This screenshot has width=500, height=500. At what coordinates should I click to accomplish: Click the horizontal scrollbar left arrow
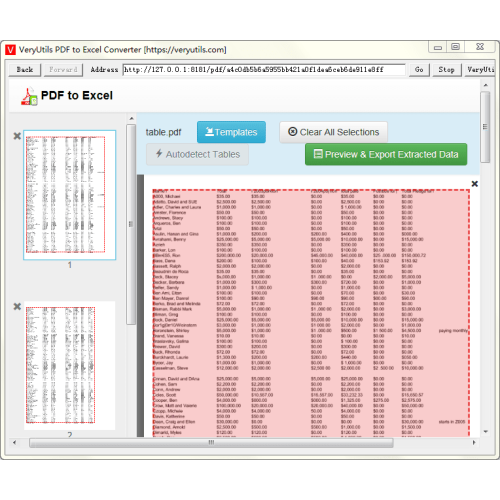(x=14, y=443)
